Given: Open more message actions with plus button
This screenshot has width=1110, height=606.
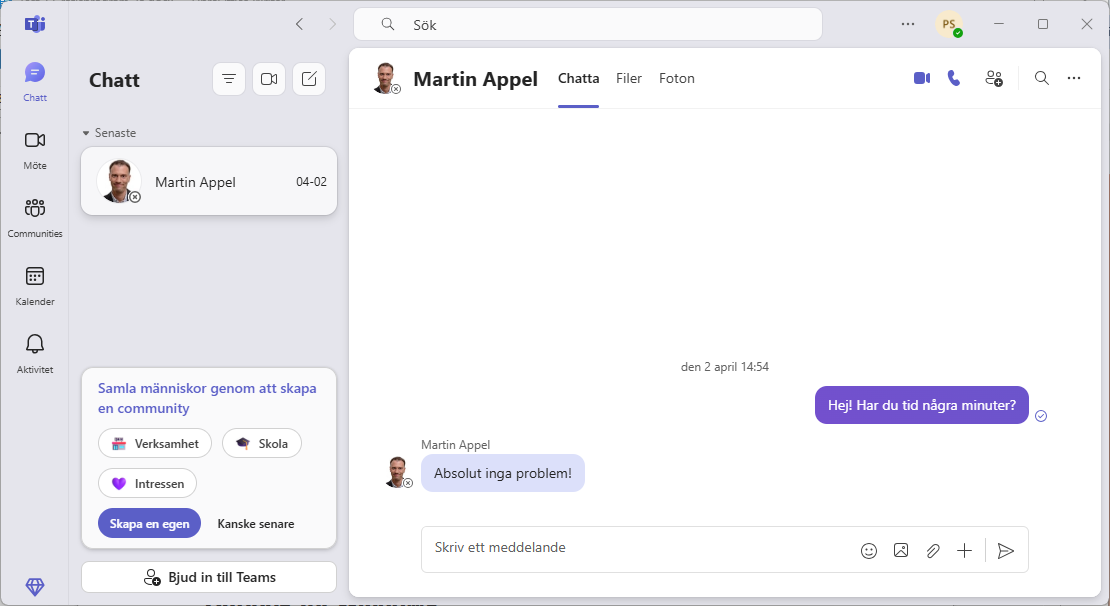Looking at the screenshot, I should coord(965,550).
